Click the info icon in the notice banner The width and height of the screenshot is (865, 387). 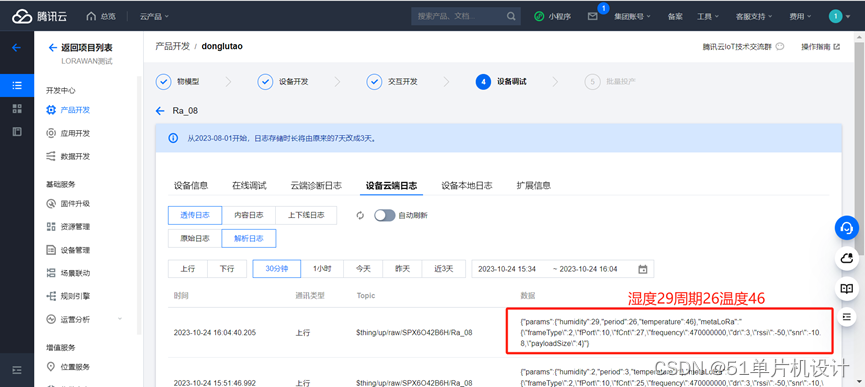pyautogui.click(x=173, y=138)
